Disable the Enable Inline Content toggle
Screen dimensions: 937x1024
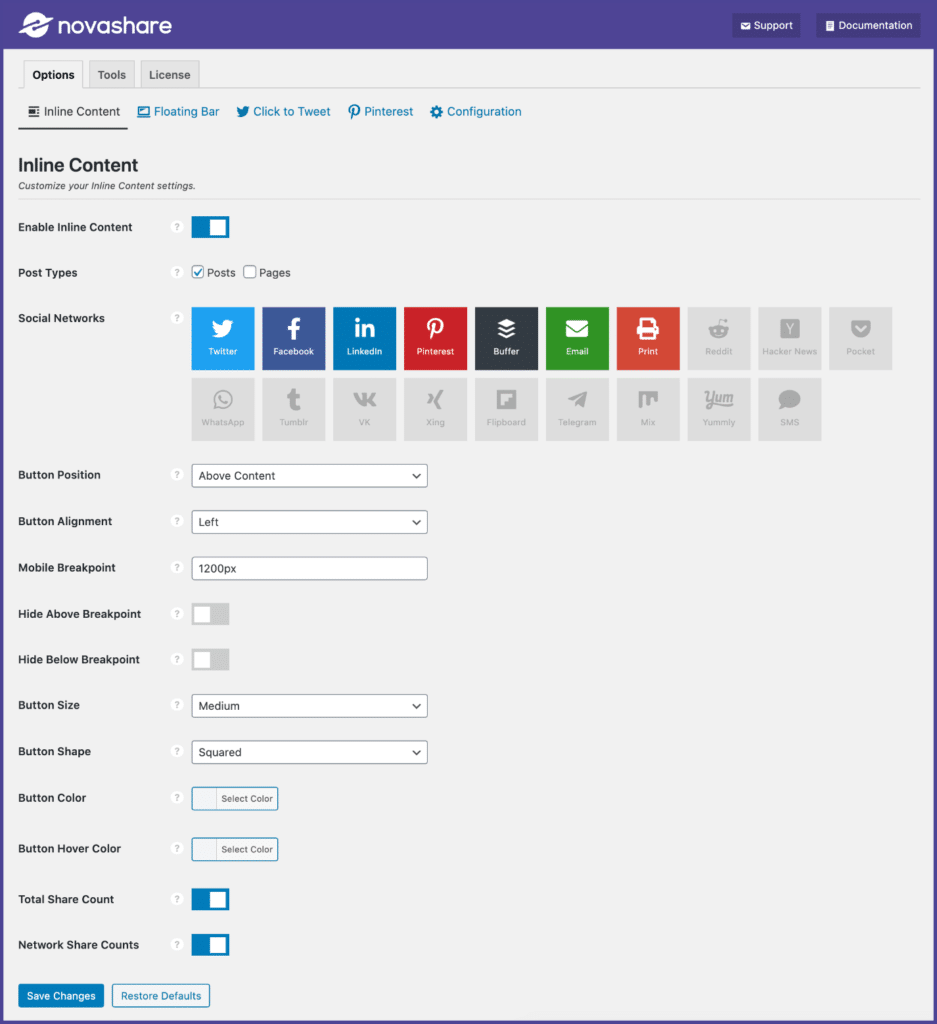210,227
